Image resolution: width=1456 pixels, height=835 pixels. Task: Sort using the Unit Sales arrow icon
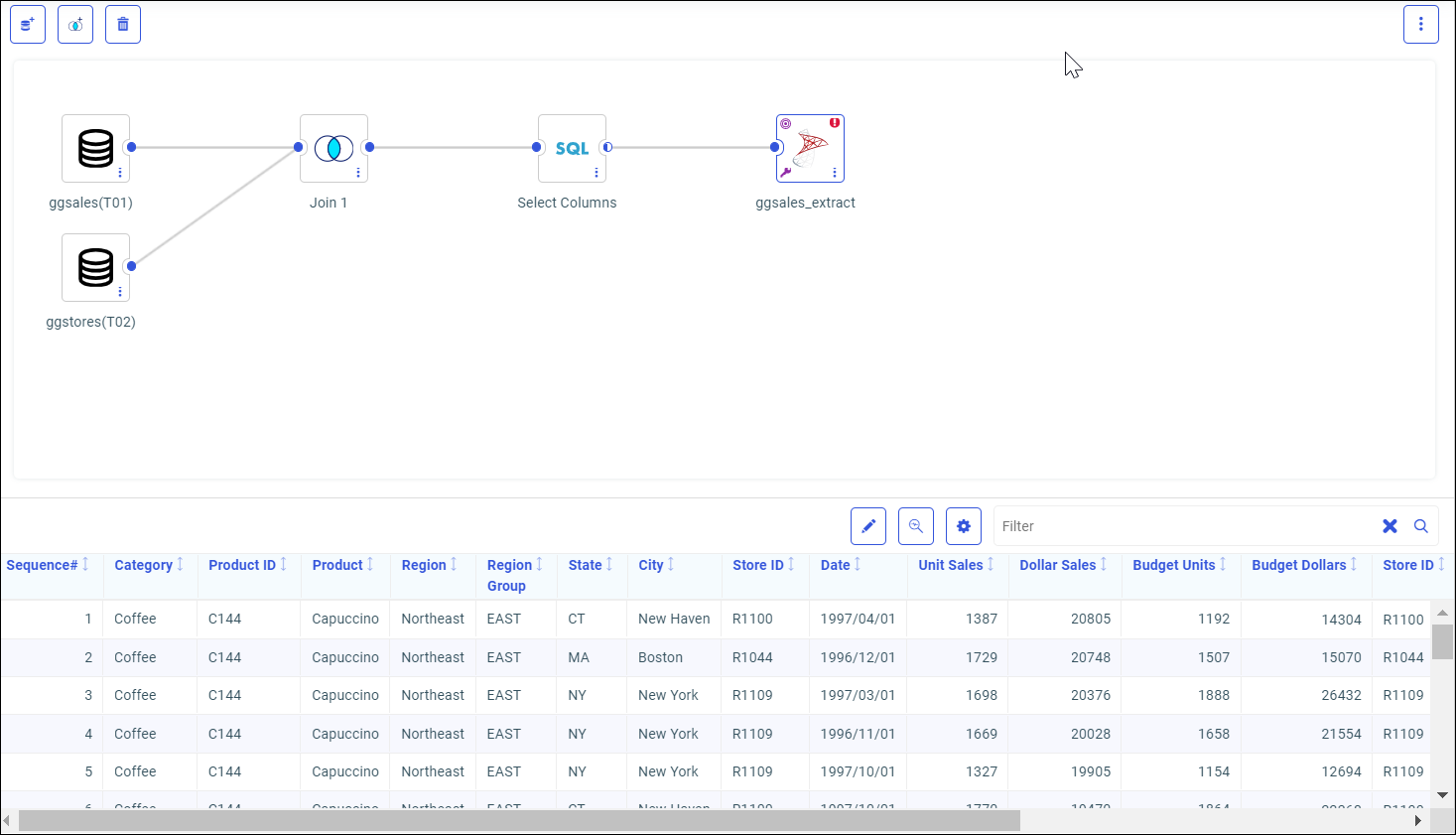[x=991, y=564]
